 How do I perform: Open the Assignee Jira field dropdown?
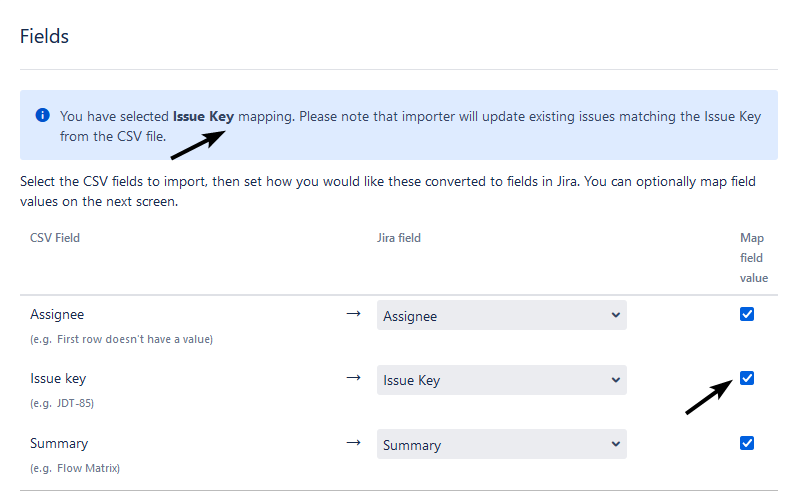(501, 315)
